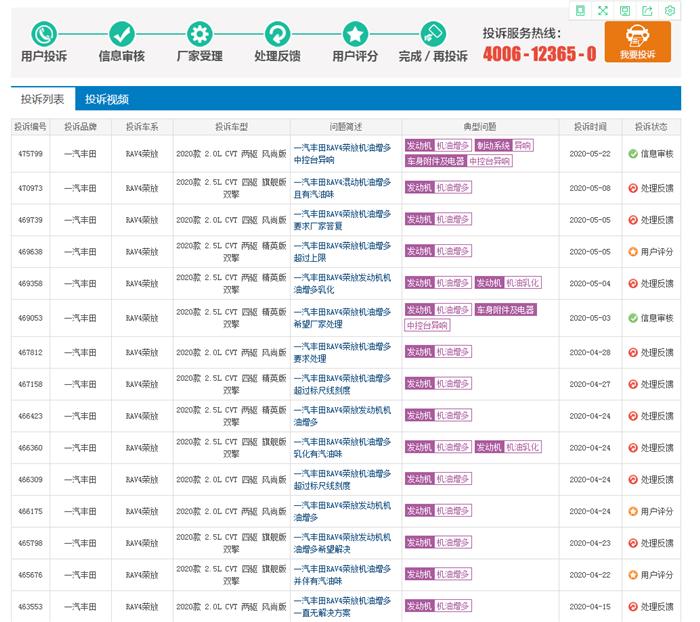This screenshot has height=622, width=700.
Task: Click green 信息审核 status icon in row 475799
Action: (x=633, y=154)
